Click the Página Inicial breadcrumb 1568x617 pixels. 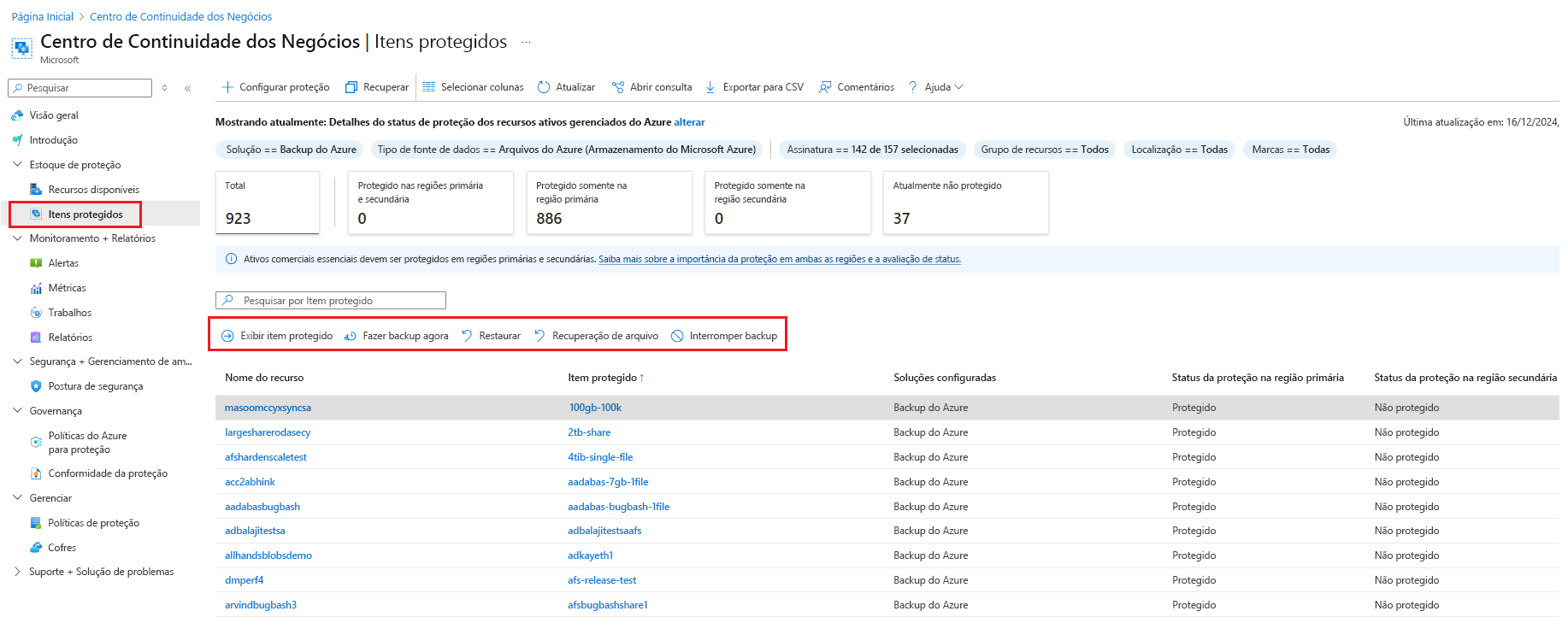[43, 16]
